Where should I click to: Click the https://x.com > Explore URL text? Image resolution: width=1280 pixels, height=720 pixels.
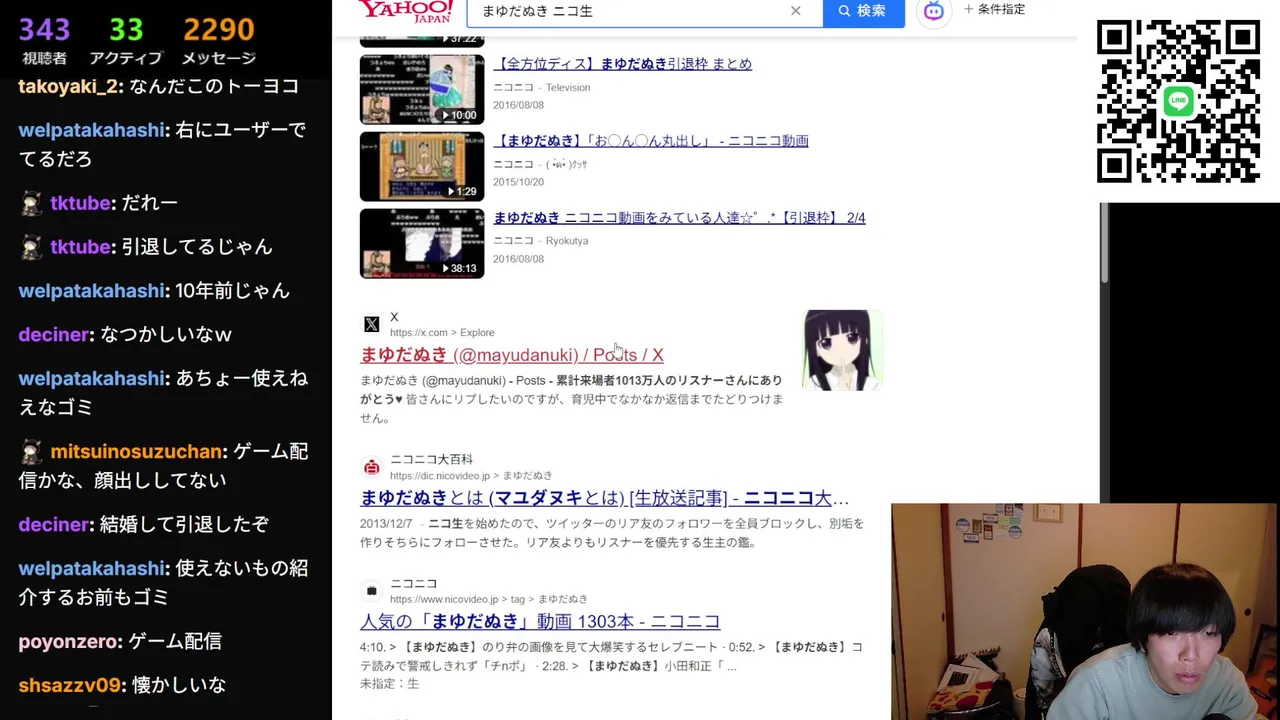tap(442, 333)
